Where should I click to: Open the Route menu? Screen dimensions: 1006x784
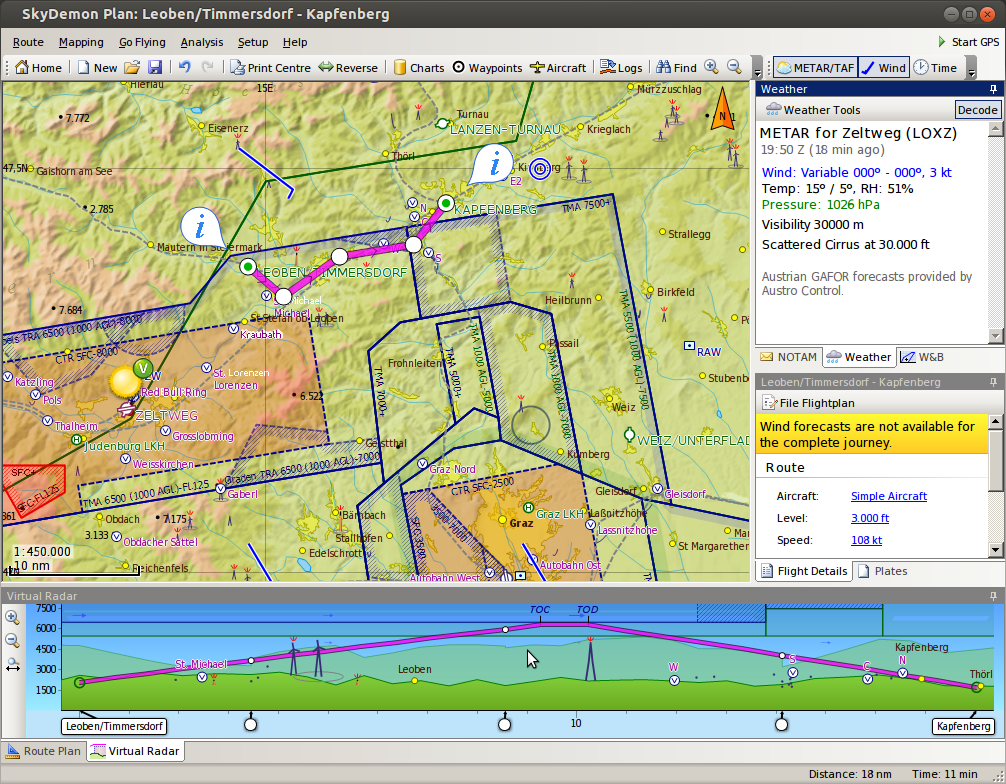click(28, 42)
